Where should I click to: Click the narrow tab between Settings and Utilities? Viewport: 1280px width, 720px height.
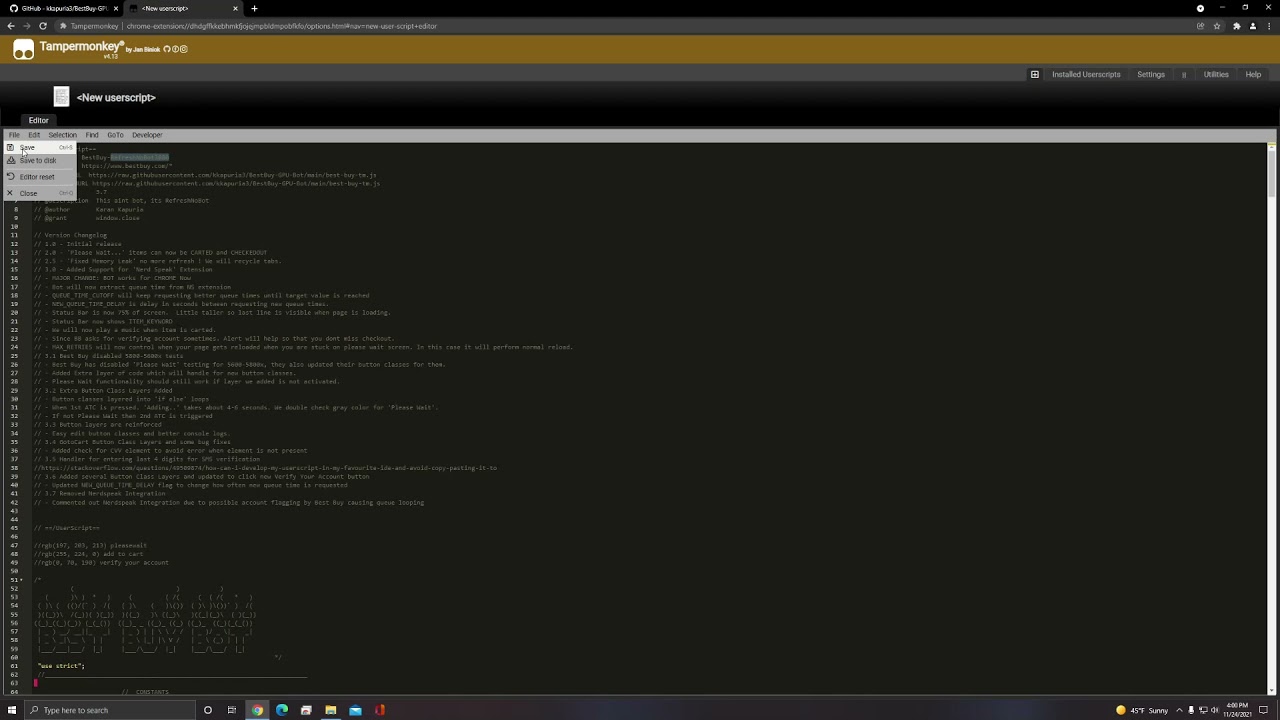[1184, 75]
